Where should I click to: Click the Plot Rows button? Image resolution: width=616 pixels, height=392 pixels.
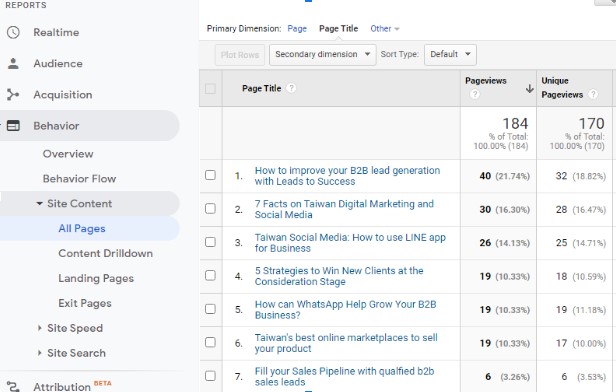tap(240, 55)
